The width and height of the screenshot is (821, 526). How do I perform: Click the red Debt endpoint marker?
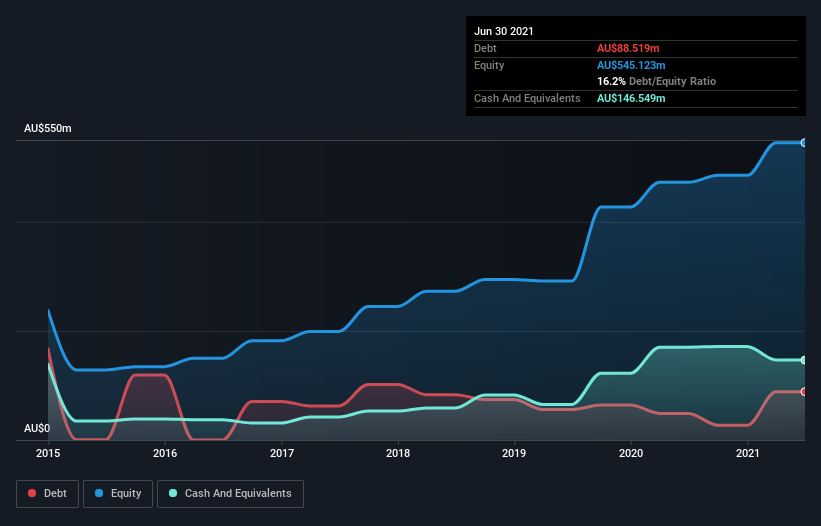coord(804,391)
